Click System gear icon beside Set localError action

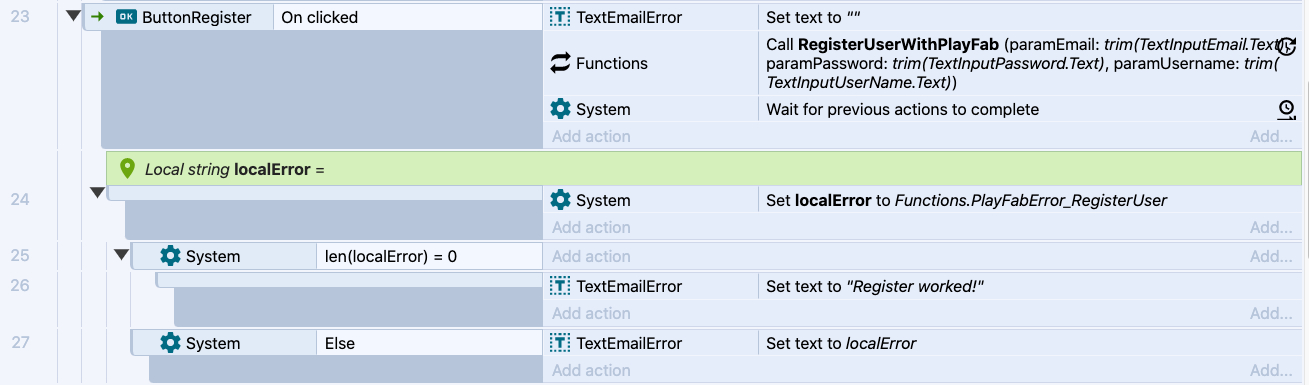561,200
